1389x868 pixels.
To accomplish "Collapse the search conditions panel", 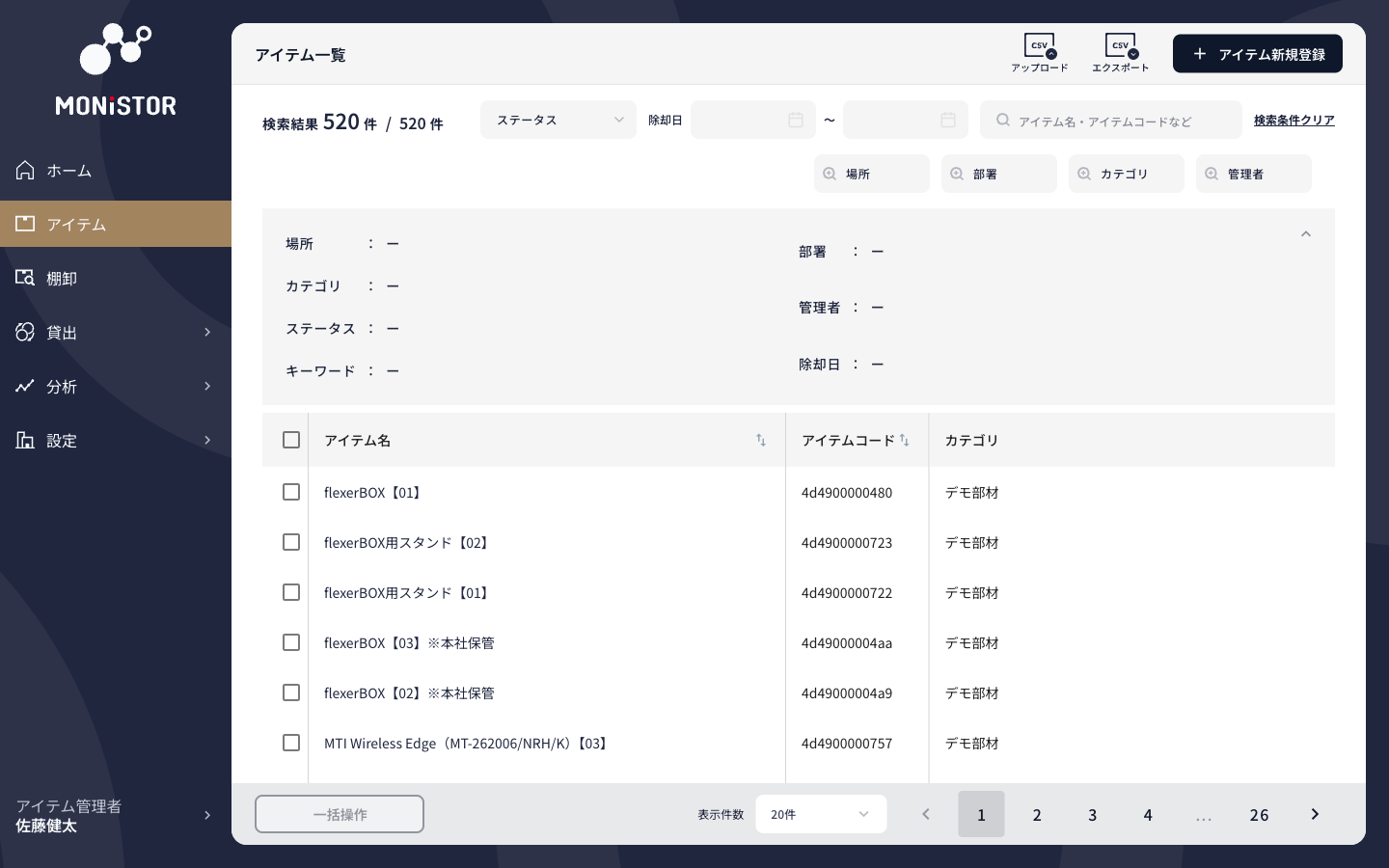I will [1306, 234].
